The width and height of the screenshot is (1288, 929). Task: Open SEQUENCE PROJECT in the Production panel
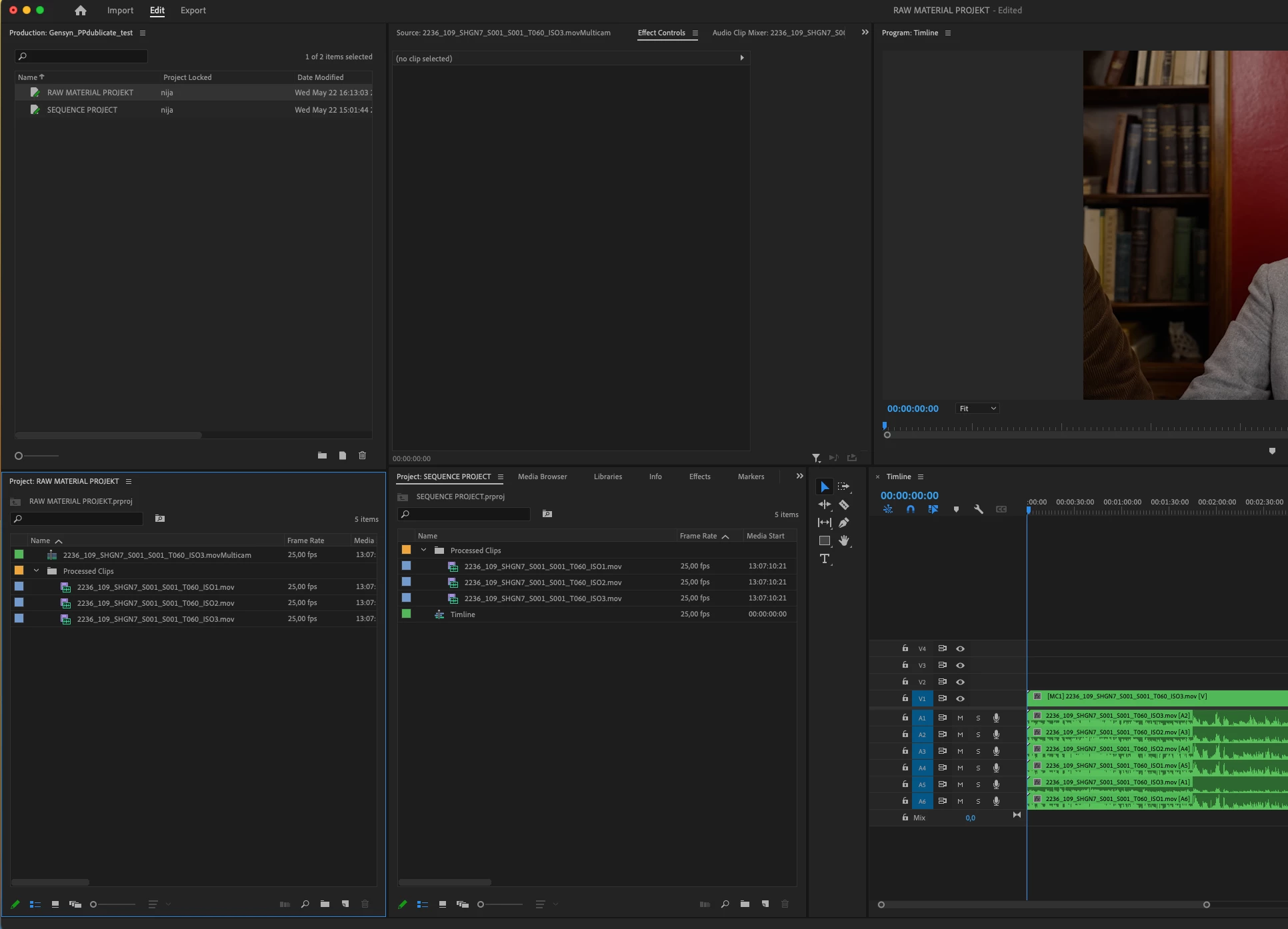coord(82,110)
